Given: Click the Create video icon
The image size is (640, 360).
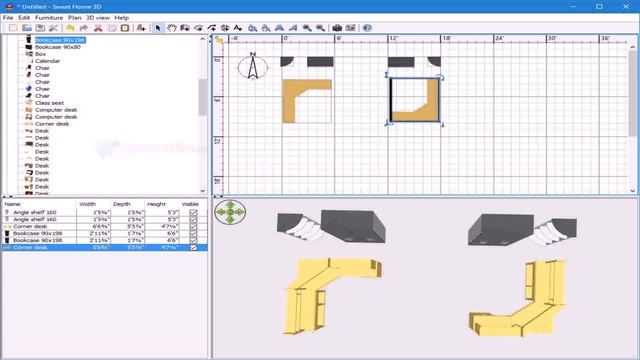Looking at the screenshot, I should [351, 28].
